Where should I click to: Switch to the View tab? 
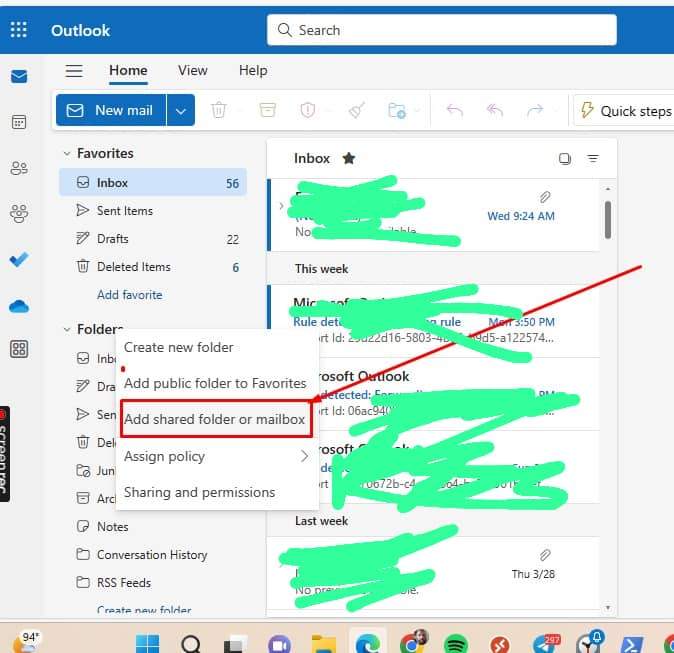(193, 71)
